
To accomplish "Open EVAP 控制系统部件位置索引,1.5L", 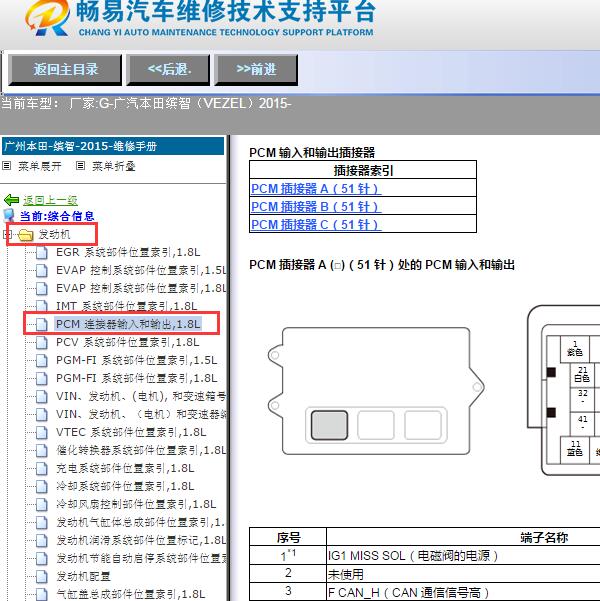I will tap(141, 270).
